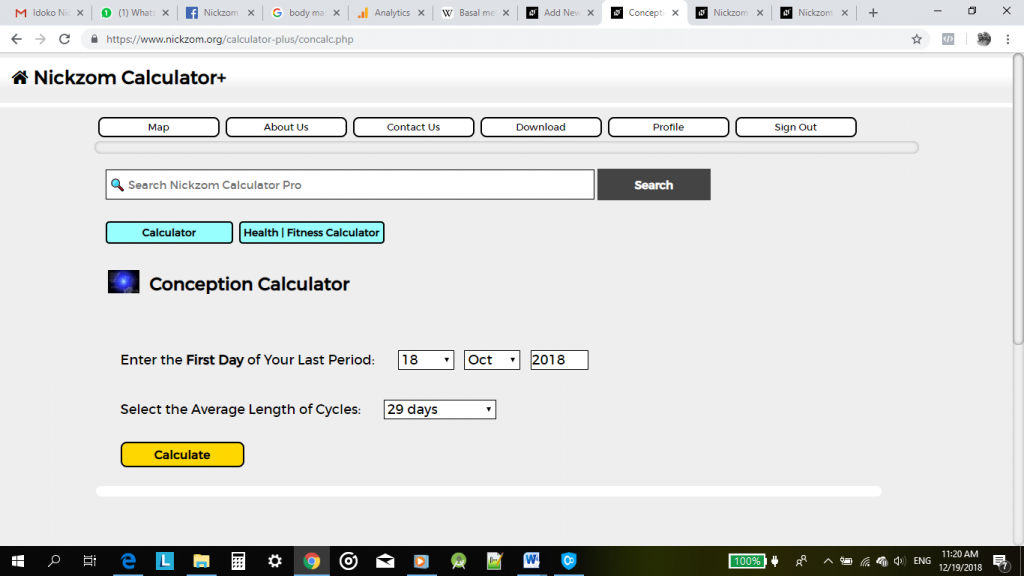
Task: Open the Windows Start menu
Action: pyautogui.click(x=18, y=561)
